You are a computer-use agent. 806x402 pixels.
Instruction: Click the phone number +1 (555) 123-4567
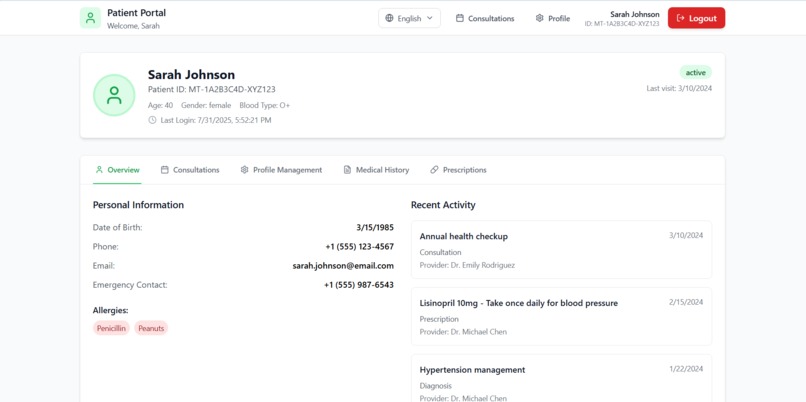360,247
